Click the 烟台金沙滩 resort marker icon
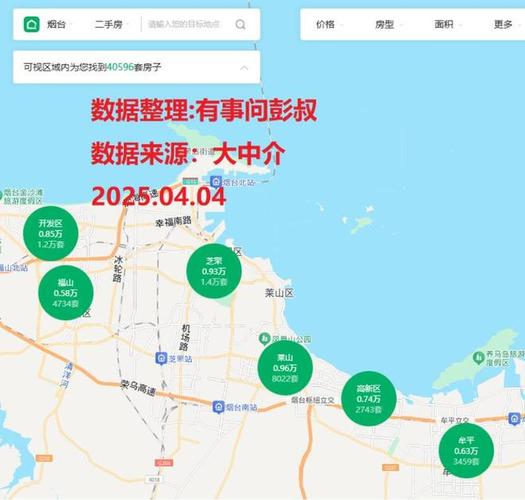Viewport: 525px width, 500px height. 1,195
